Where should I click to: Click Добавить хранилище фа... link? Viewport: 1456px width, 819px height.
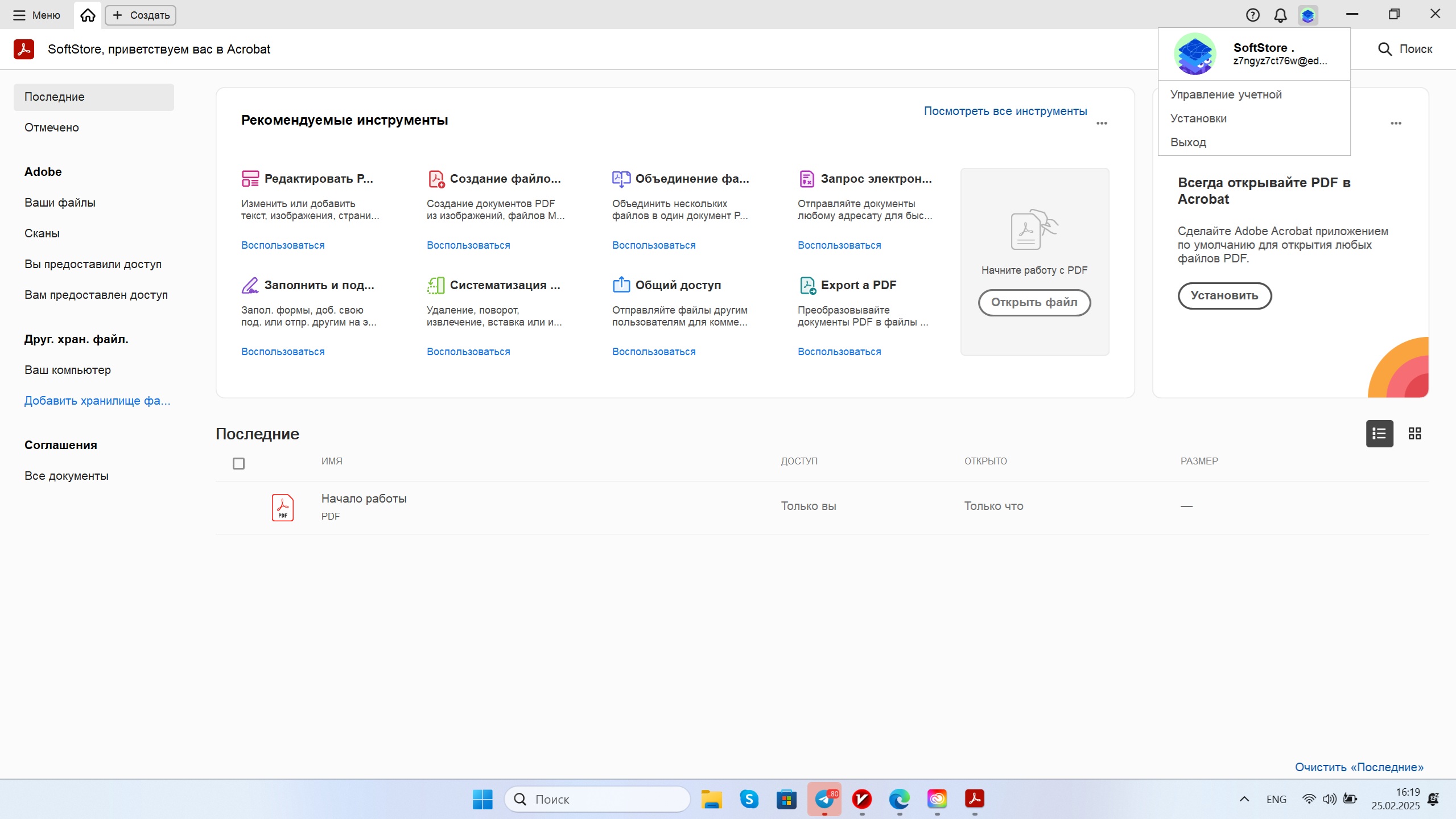97,401
